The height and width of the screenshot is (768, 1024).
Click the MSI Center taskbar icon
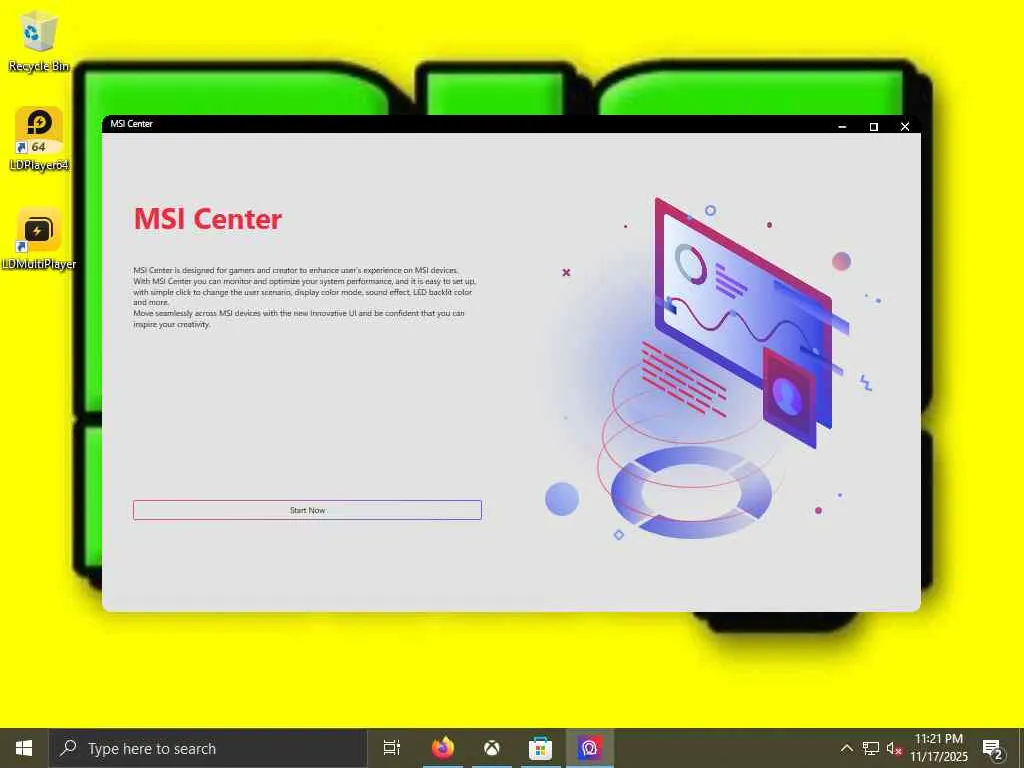[x=590, y=748]
